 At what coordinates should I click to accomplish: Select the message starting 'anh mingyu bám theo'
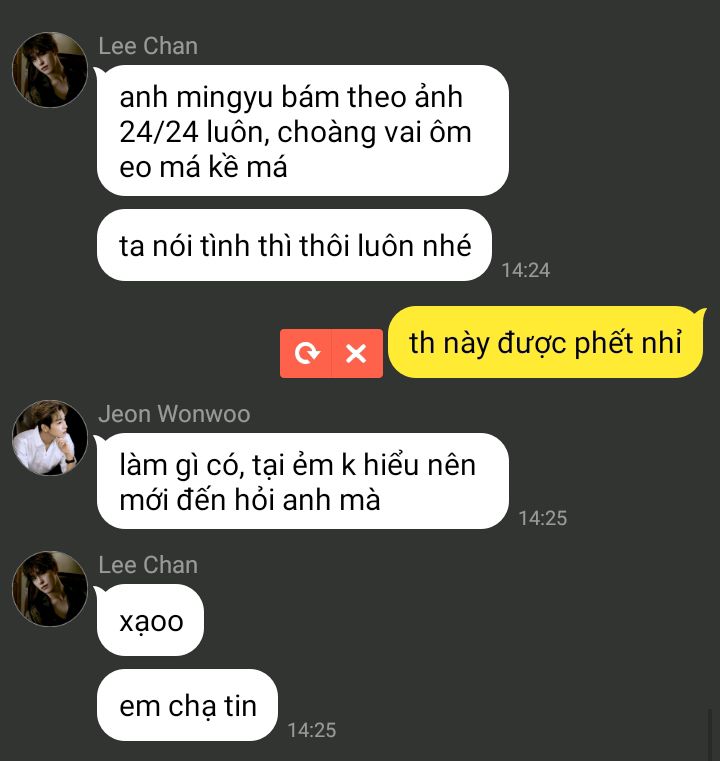(x=303, y=131)
